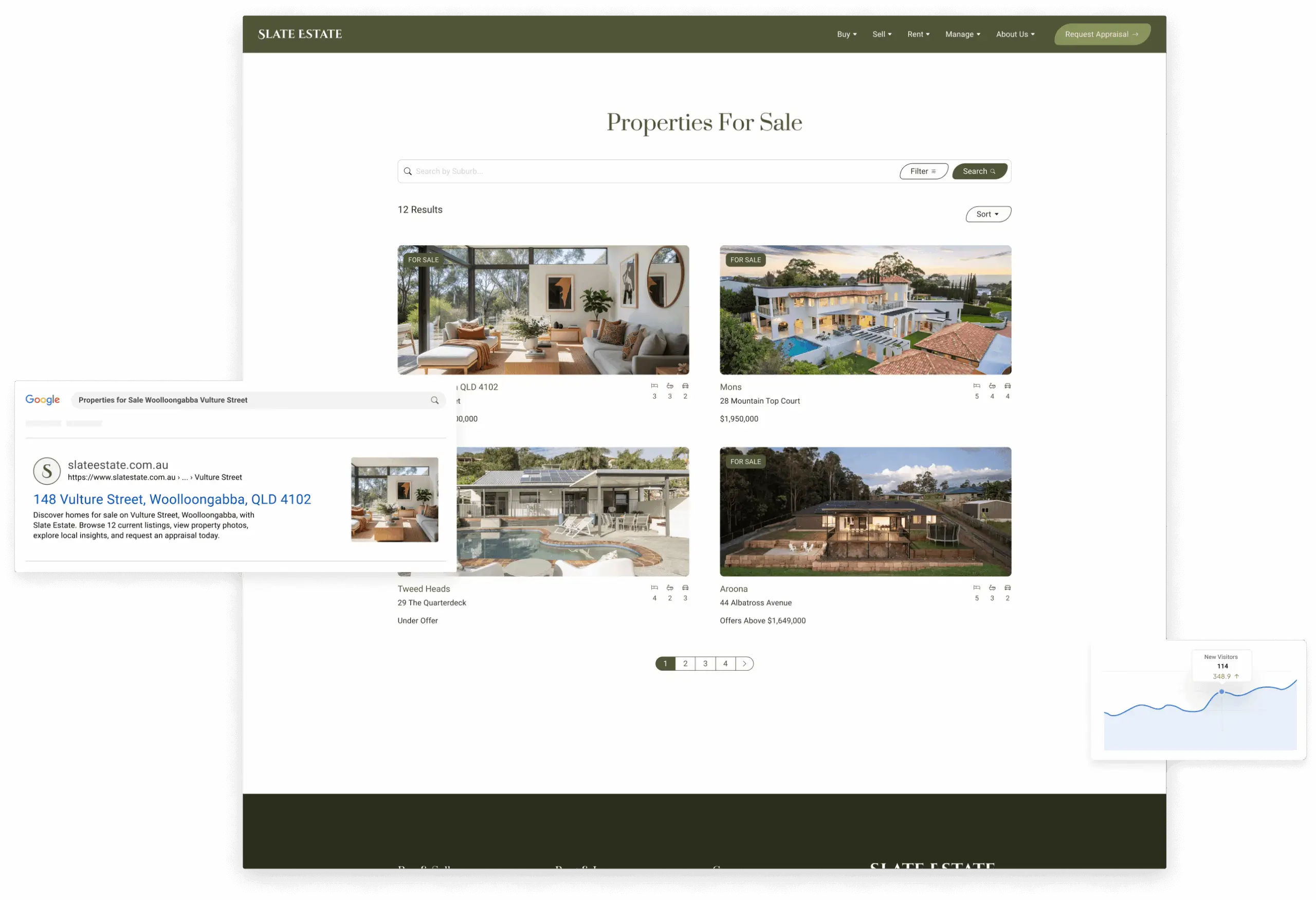Click 28 Mountain Top Court address
The width and height of the screenshot is (1316, 900).
click(x=759, y=401)
